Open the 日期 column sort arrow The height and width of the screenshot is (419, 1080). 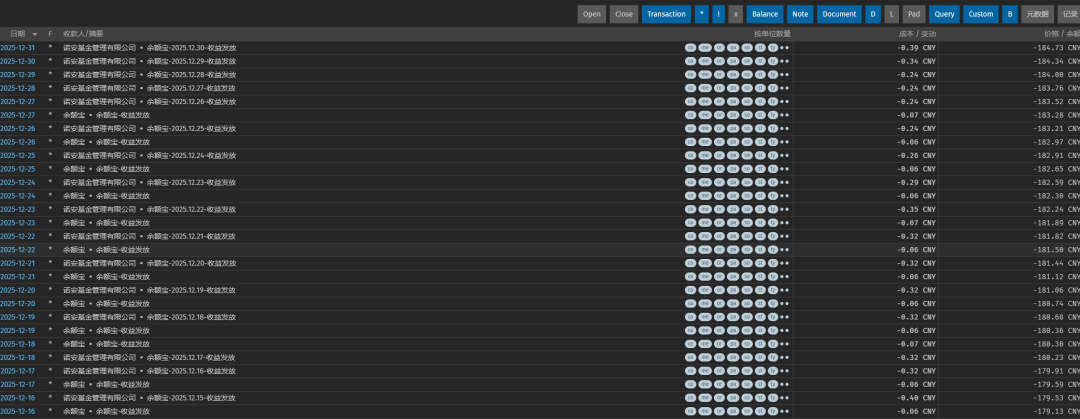pyautogui.click(x=34, y=34)
